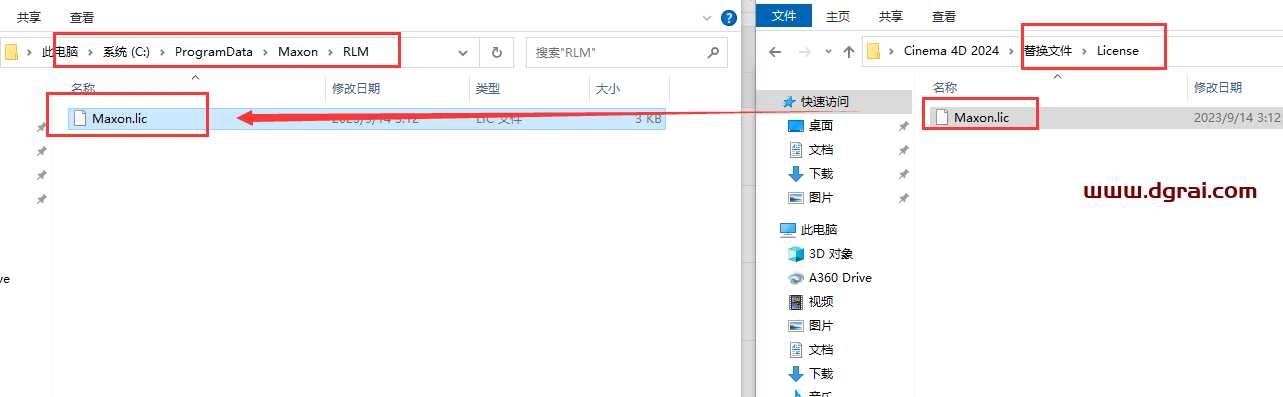Open 图片 folder under 此电脑

tap(821, 326)
